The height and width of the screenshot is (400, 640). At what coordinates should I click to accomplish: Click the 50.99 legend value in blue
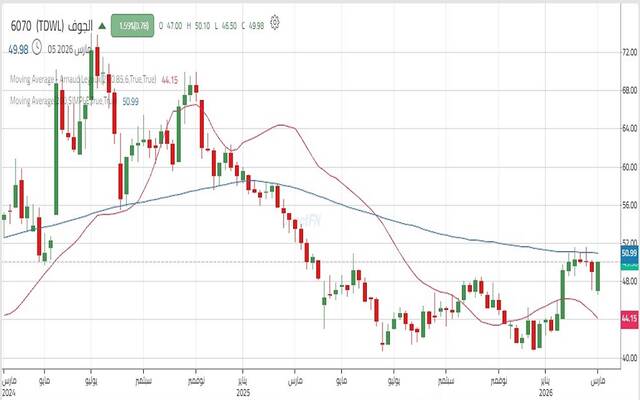coord(129,100)
